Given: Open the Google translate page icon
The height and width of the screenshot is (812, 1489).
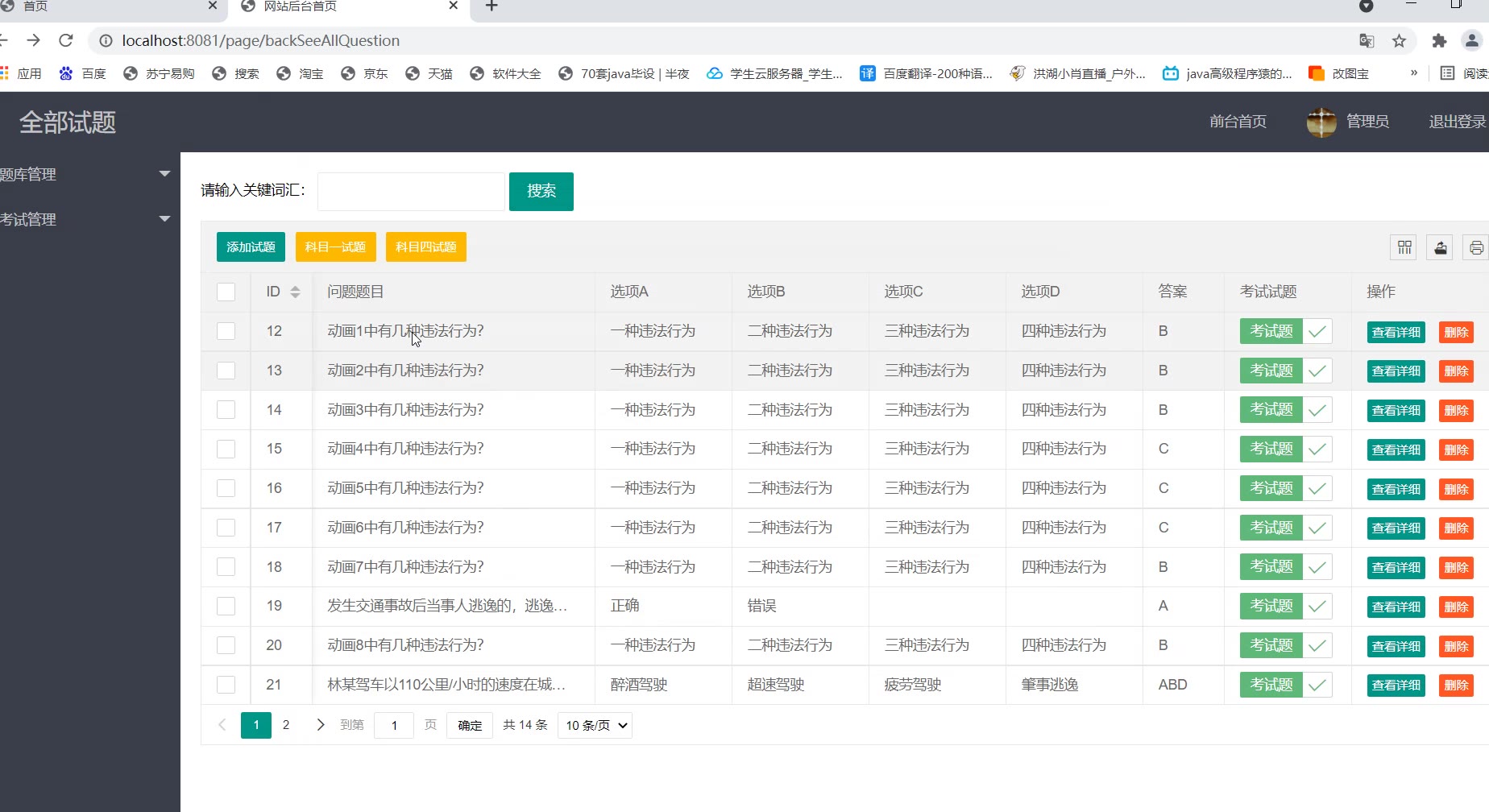Looking at the screenshot, I should (1367, 41).
